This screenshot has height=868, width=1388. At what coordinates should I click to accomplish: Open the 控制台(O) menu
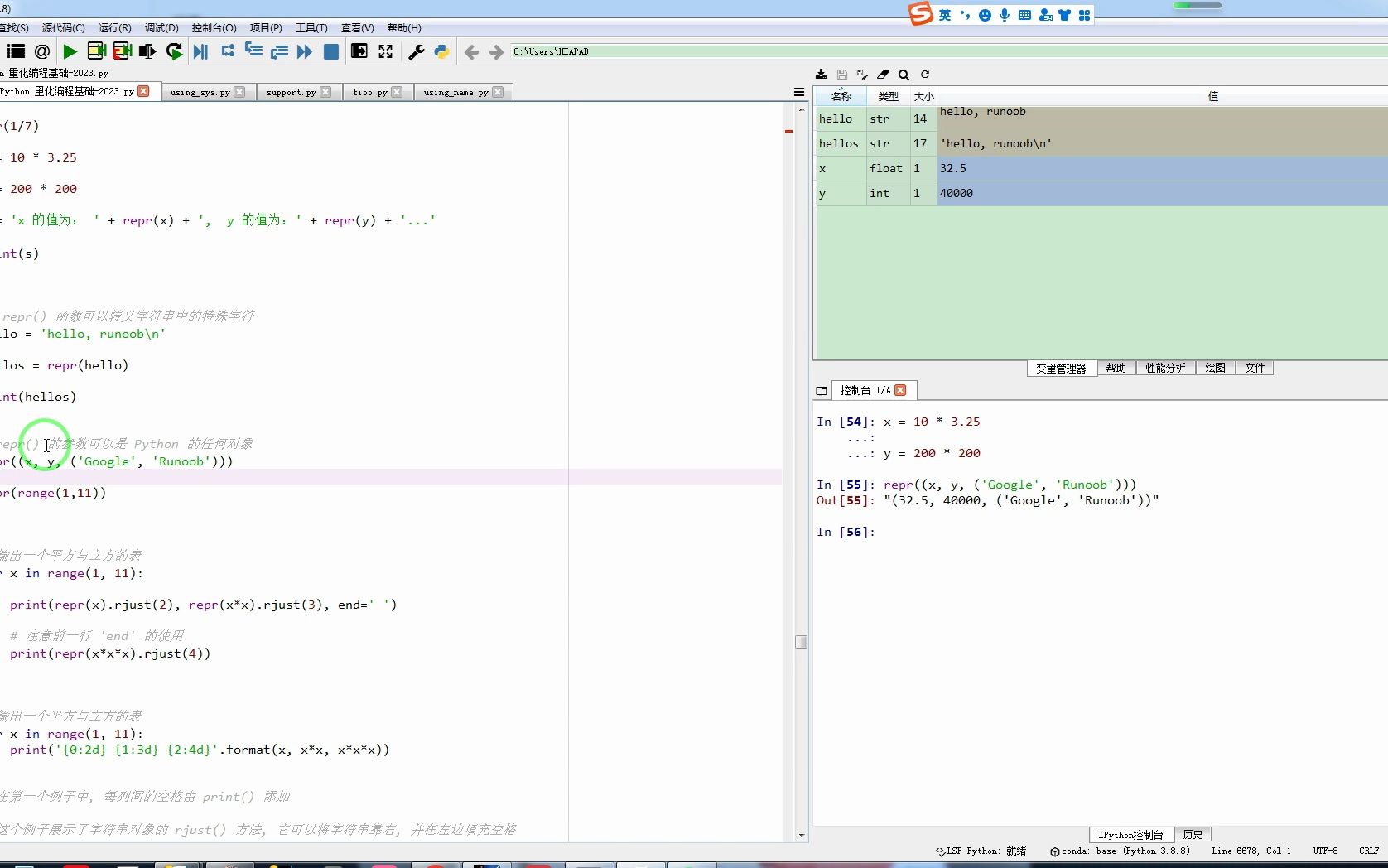(214, 28)
